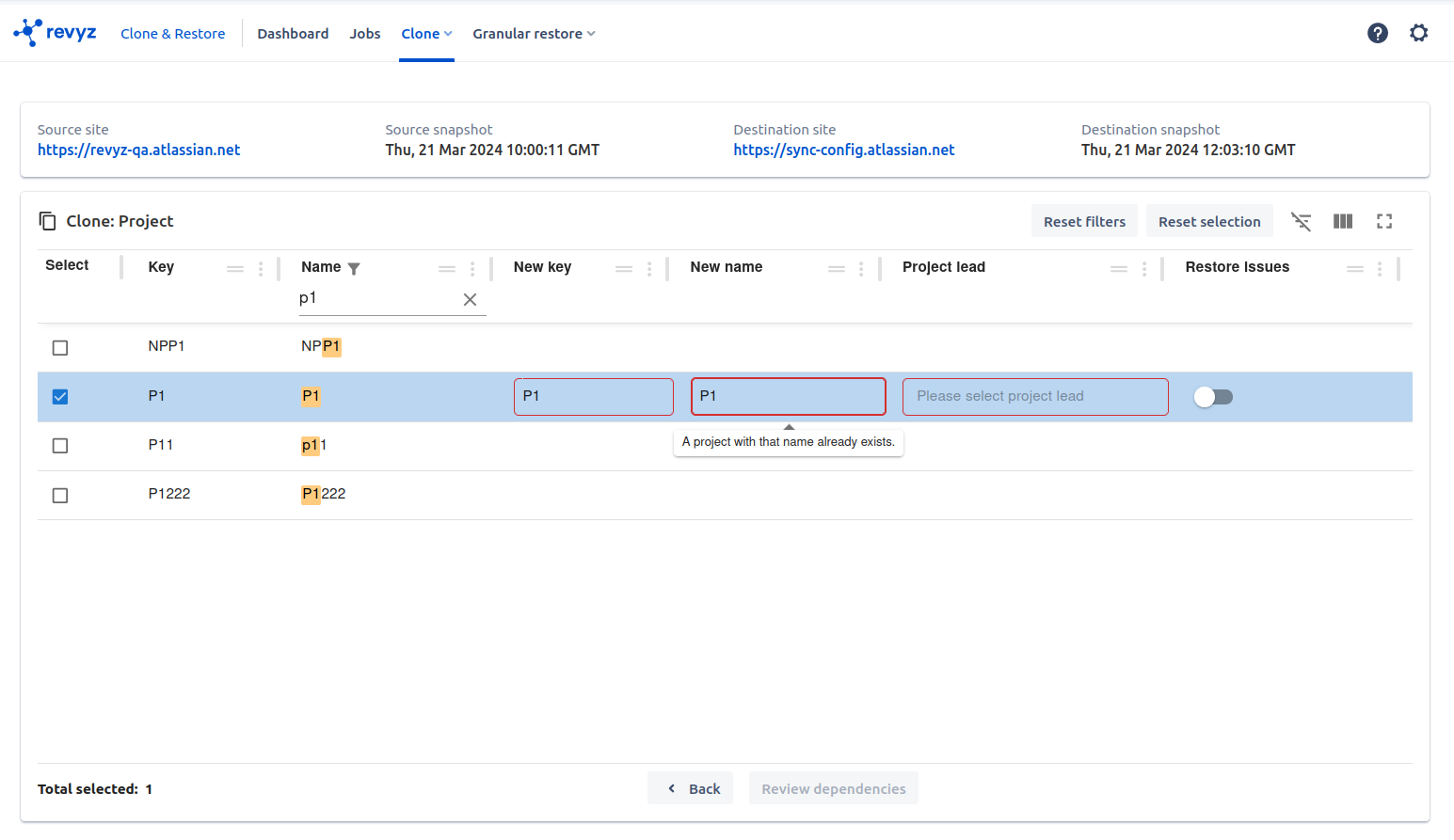
Task: Click the Name column filter funnel icon
Action: [x=354, y=268]
